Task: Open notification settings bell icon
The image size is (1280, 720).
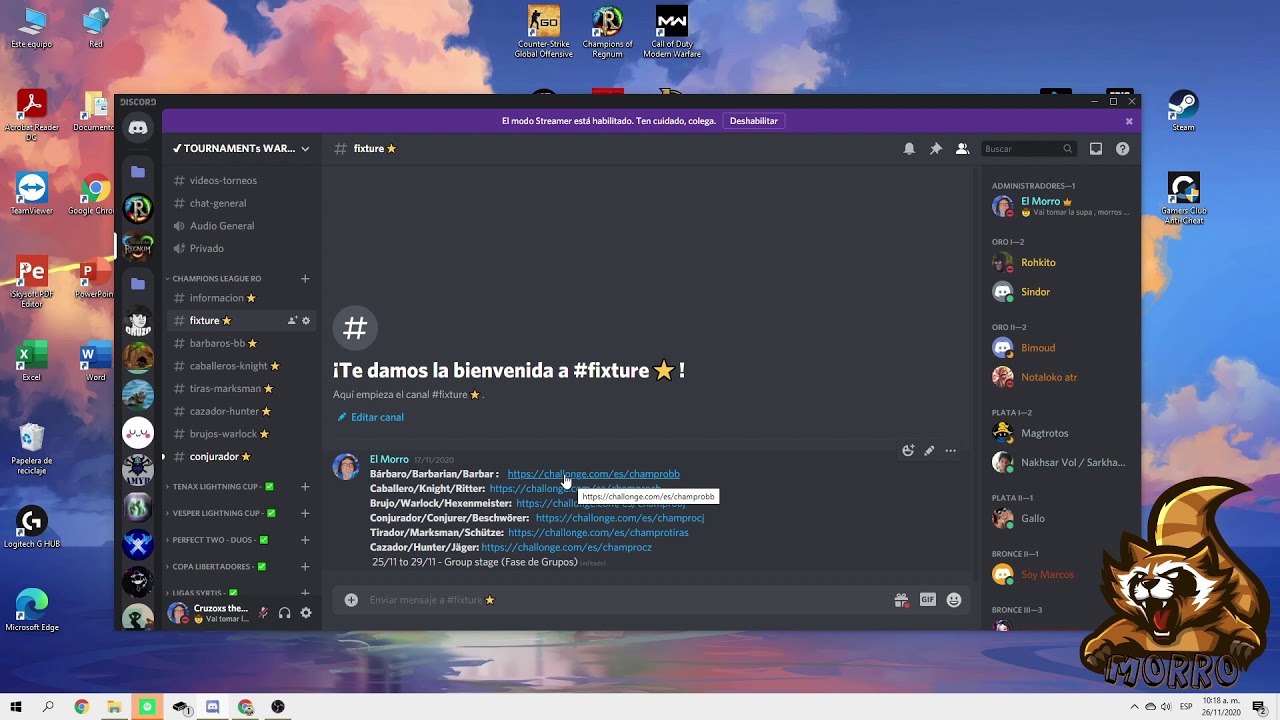Action: point(909,148)
